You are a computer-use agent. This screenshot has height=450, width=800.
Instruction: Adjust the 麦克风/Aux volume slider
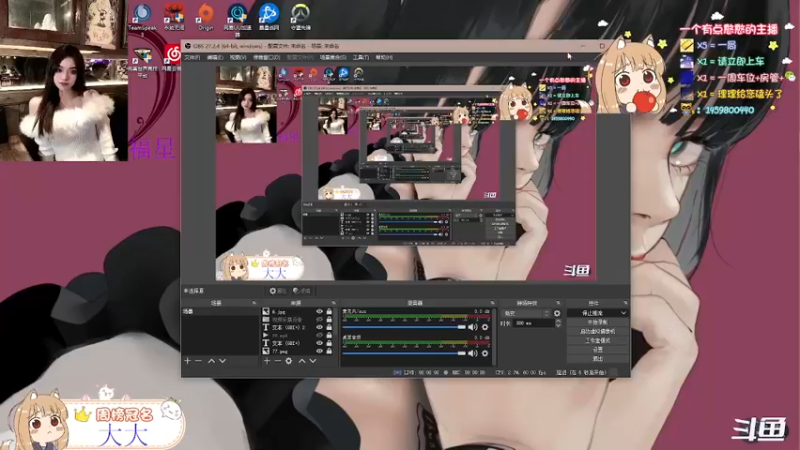click(404, 327)
